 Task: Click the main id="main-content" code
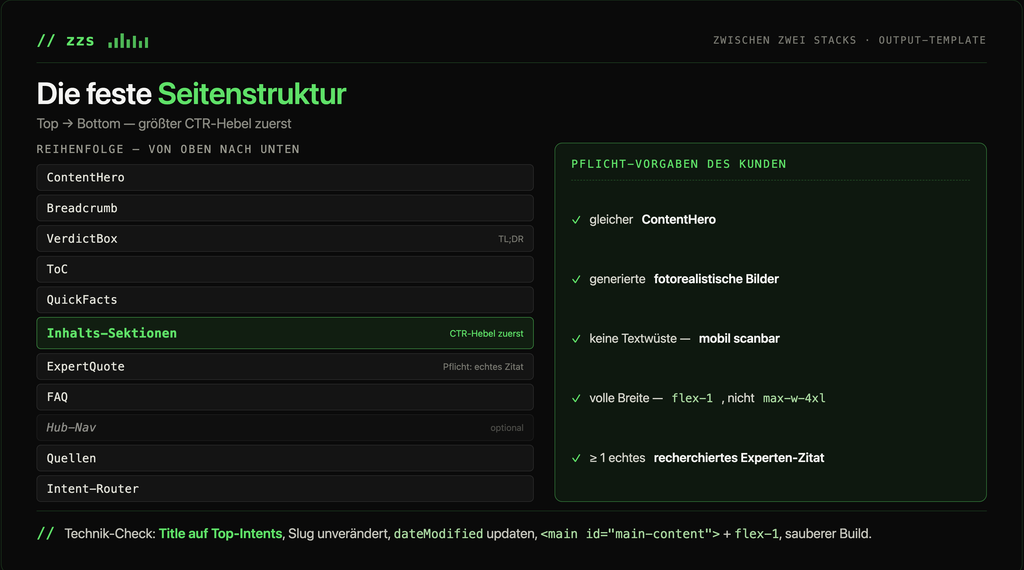[630, 534]
